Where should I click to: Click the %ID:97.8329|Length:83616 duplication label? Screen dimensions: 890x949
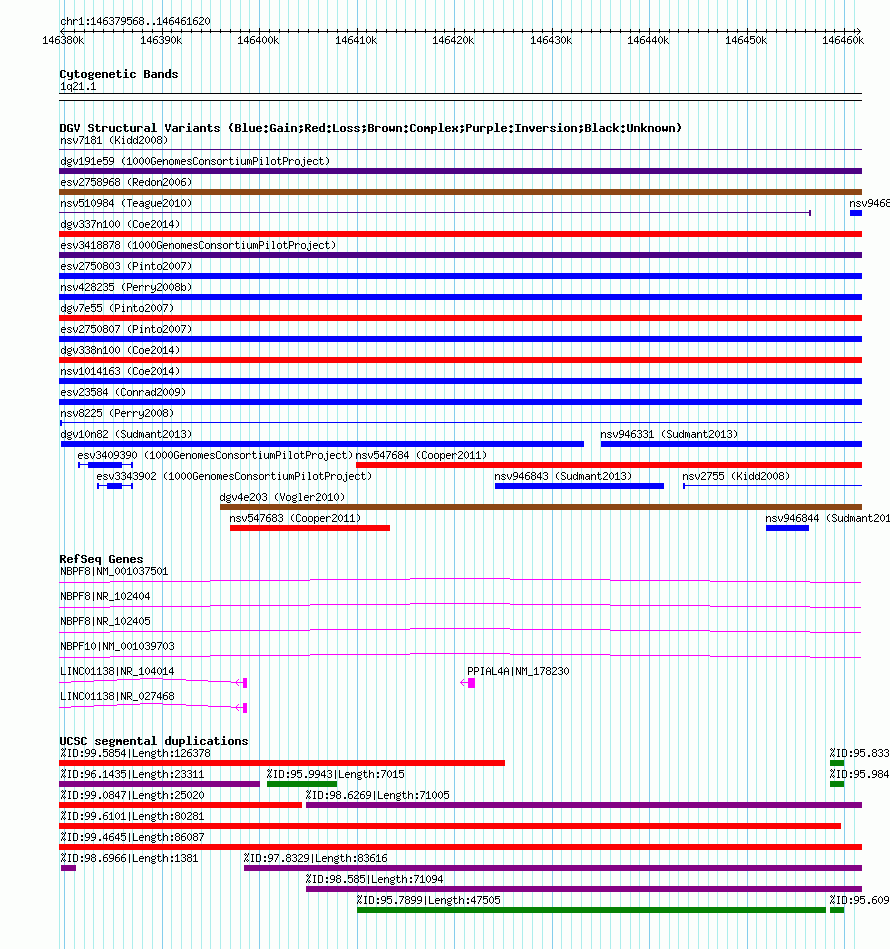(315, 858)
